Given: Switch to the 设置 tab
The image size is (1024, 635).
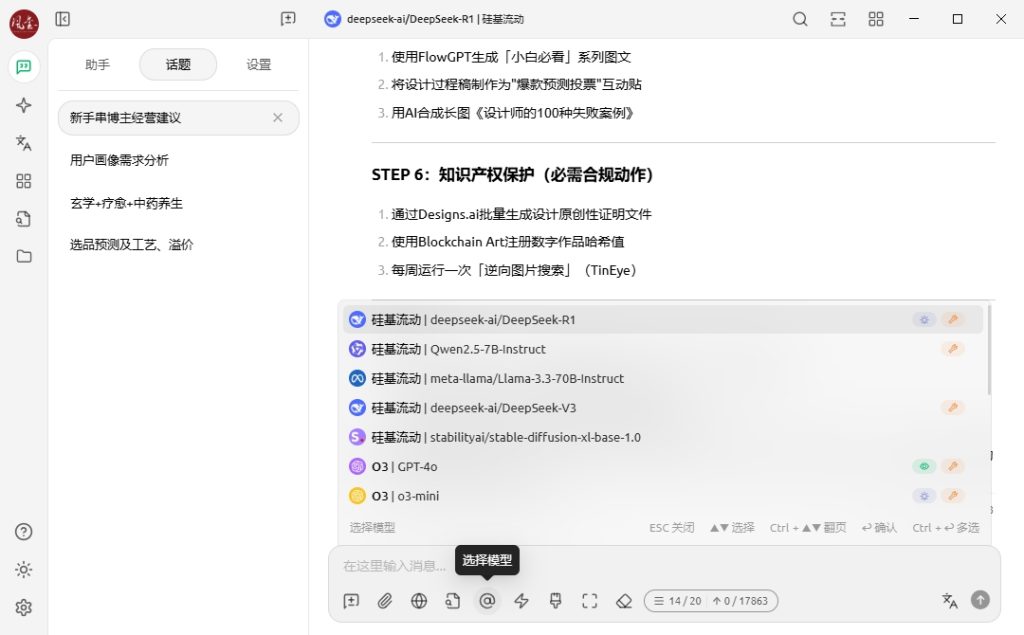Looking at the screenshot, I should 258,64.
